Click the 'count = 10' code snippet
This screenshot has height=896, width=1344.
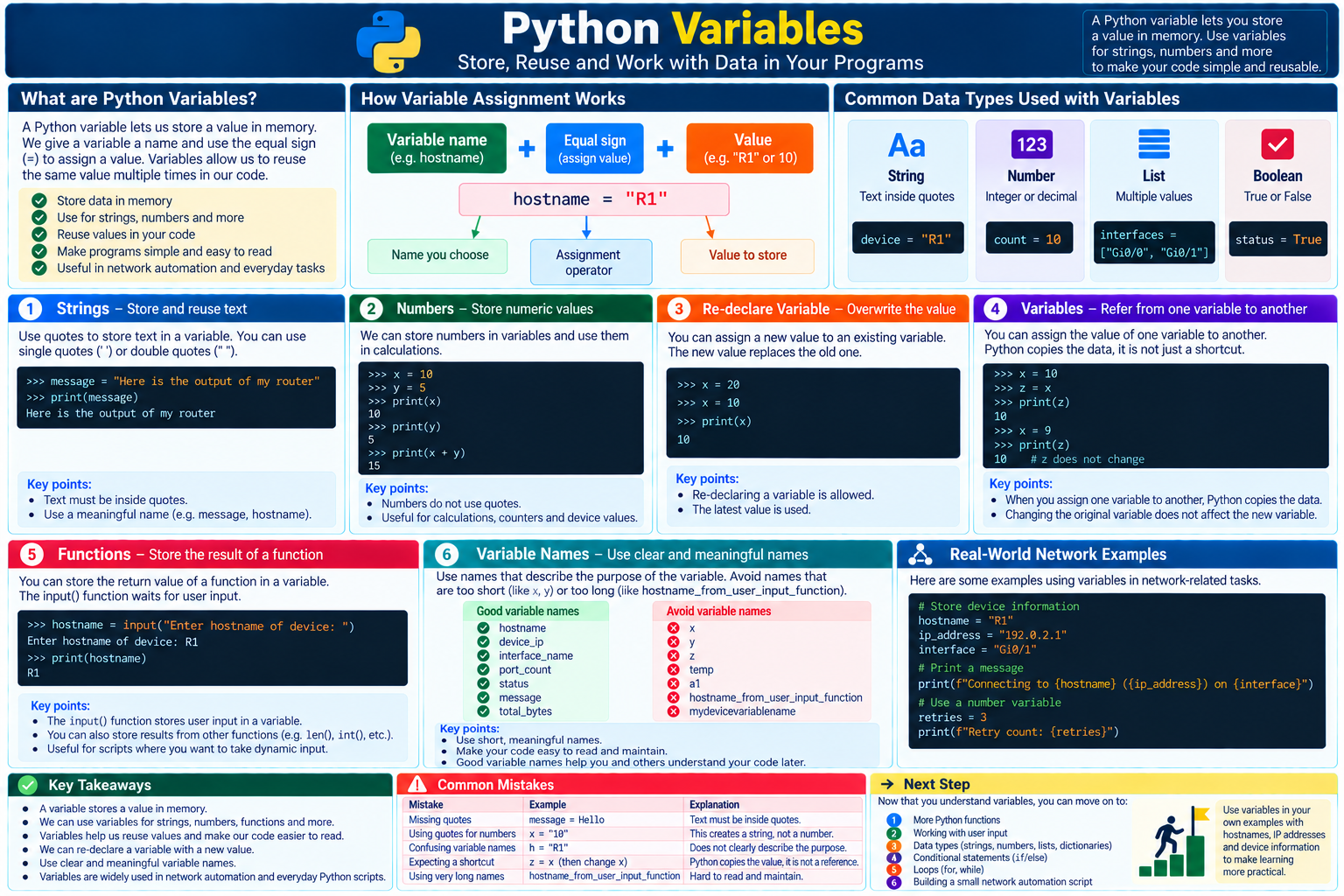tap(1031, 239)
